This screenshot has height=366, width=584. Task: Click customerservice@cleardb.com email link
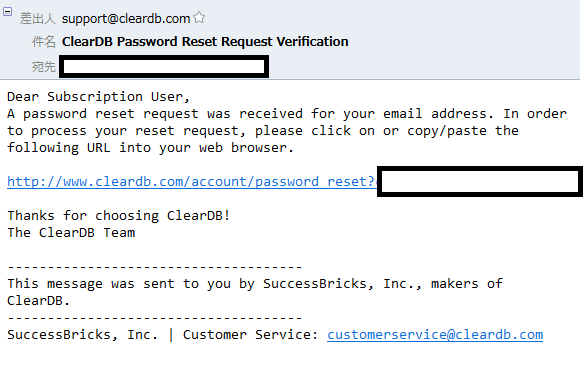point(435,334)
